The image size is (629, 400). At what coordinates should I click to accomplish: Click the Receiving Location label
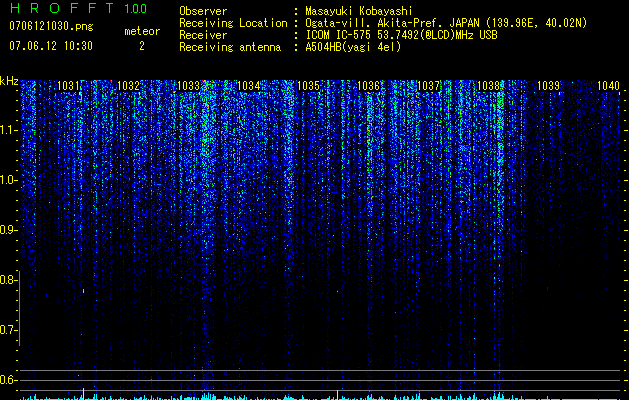233,23
